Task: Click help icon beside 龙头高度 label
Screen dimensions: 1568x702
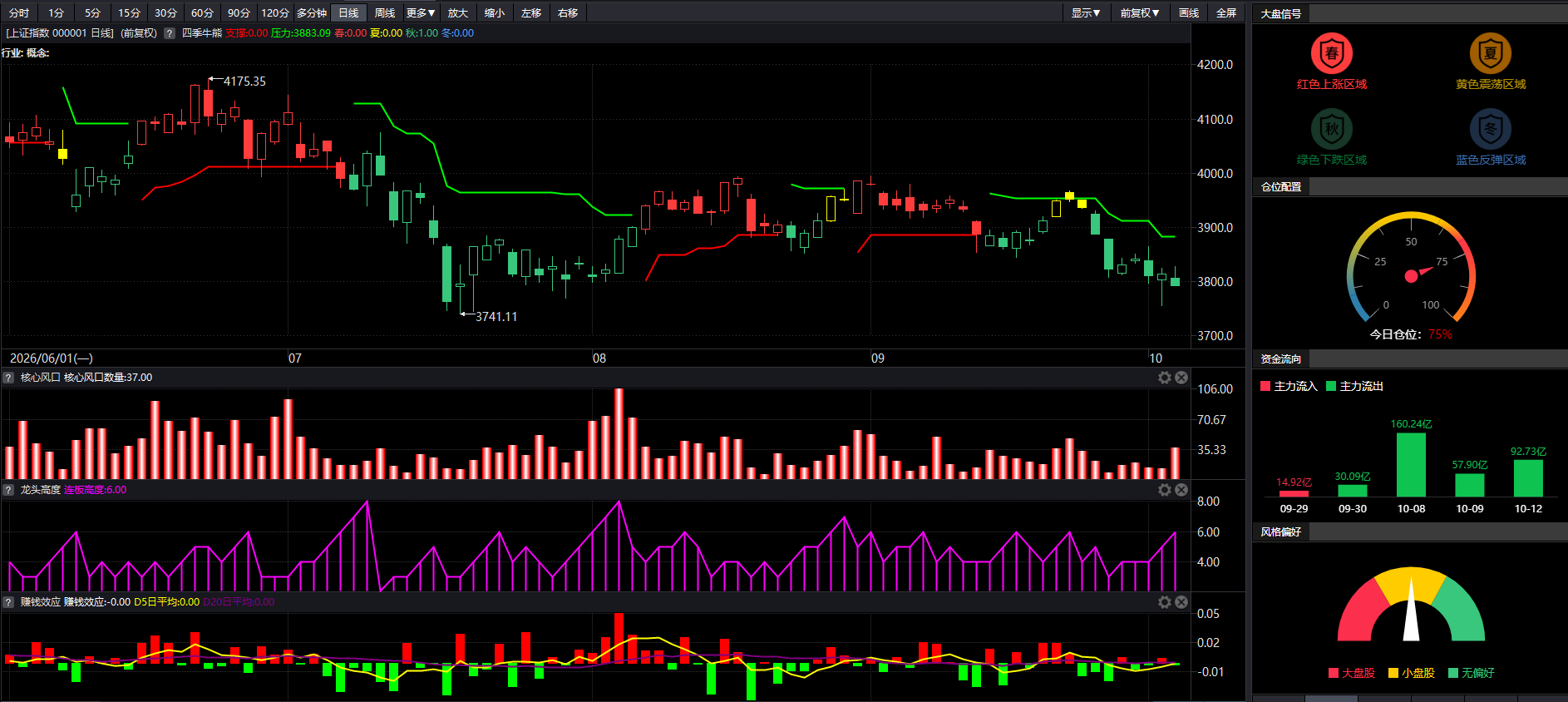Action: click(9, 490)
